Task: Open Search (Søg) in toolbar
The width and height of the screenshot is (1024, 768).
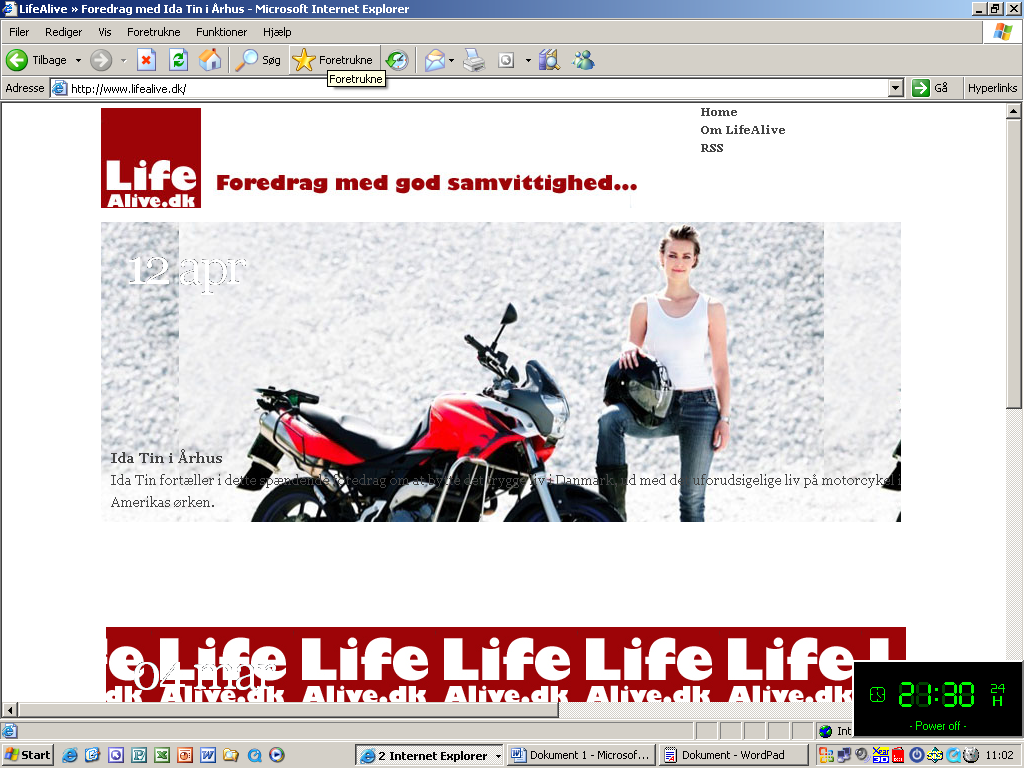Action: [x=259, y=60]
